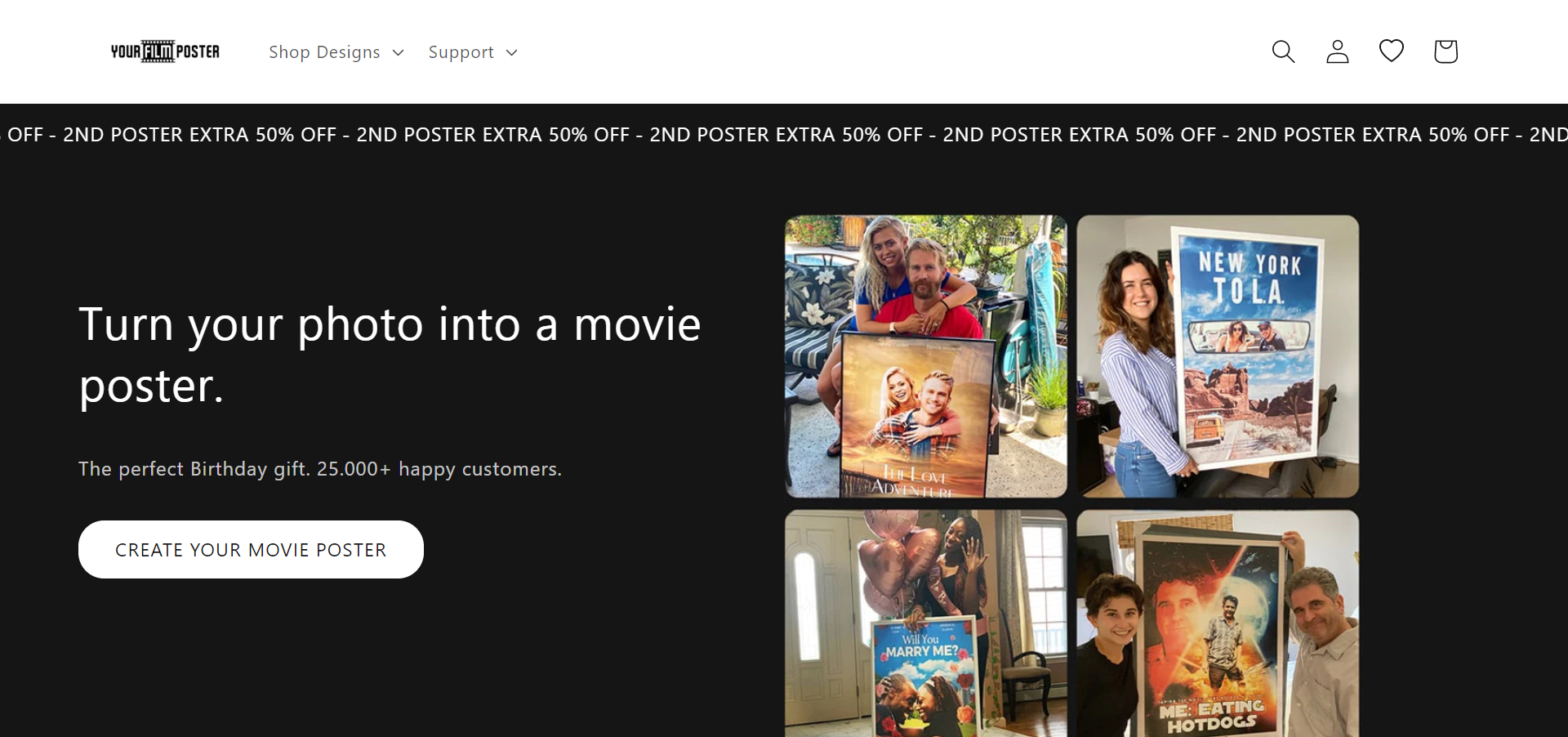This screenshot has height=737, width=1568.
Task: Select the magnifying glass in the header
Action: pyautogui.click(x=1282, y=51)
